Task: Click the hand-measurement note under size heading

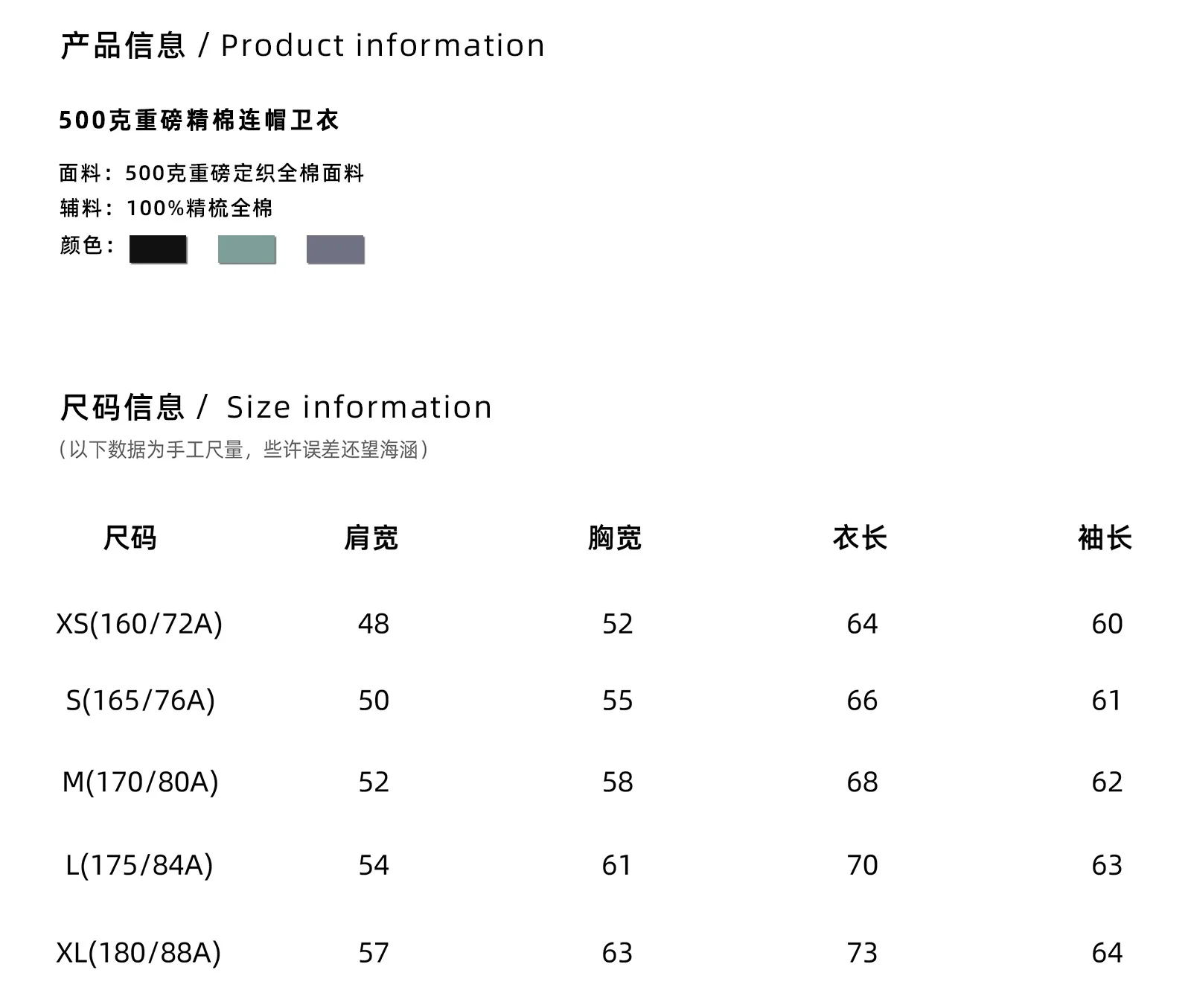Action: 243,450
